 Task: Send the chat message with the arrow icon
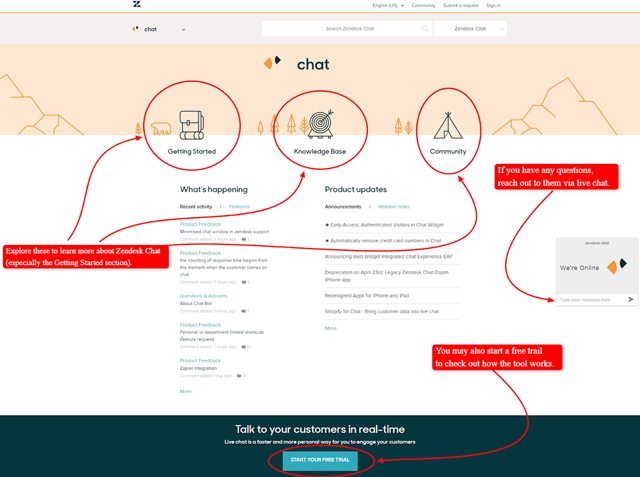631,300
